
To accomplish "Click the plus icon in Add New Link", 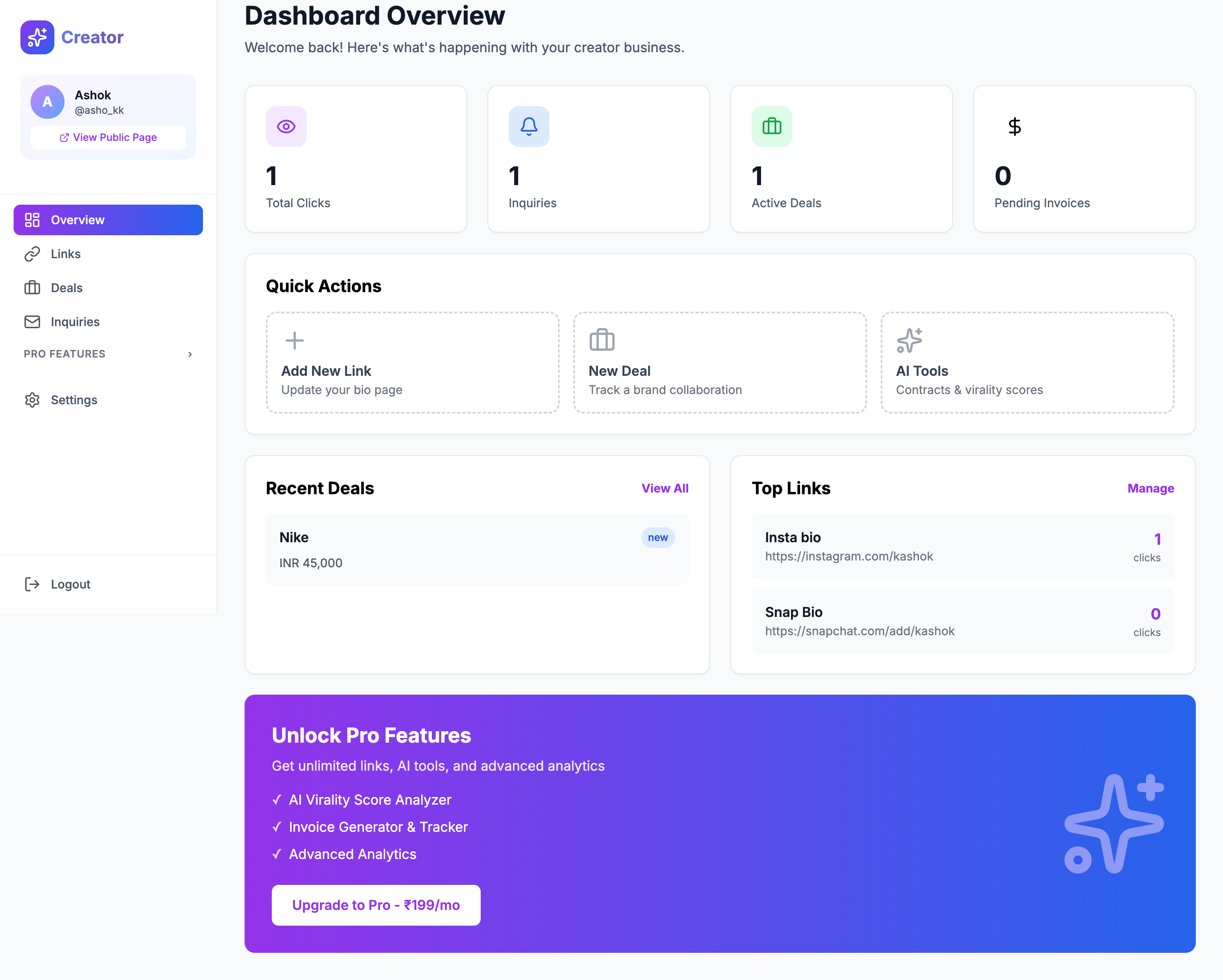I will pyautogui.click(x=294, y=340).
